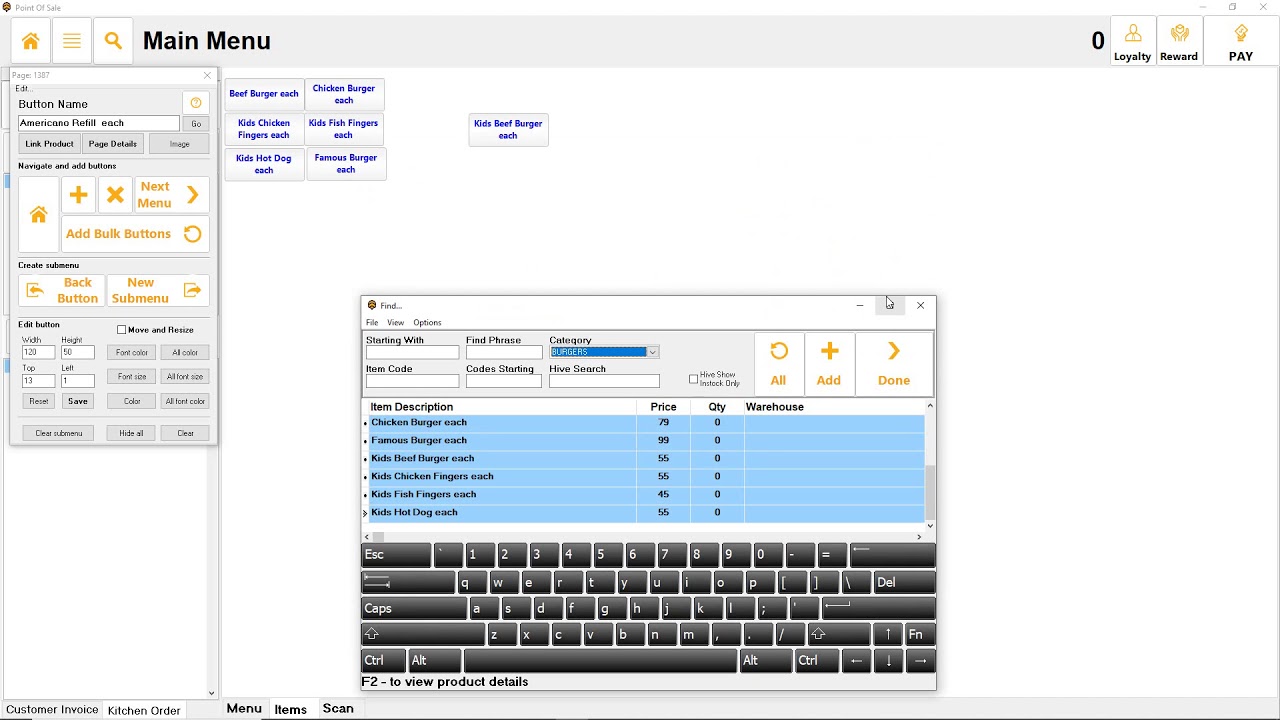Click Add Bulk Buttons

[135, 234]
